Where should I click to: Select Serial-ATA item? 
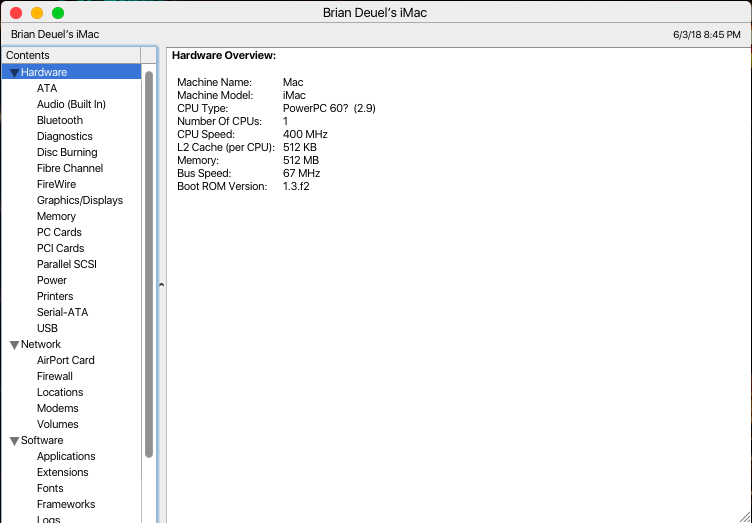tap(62, 312)
